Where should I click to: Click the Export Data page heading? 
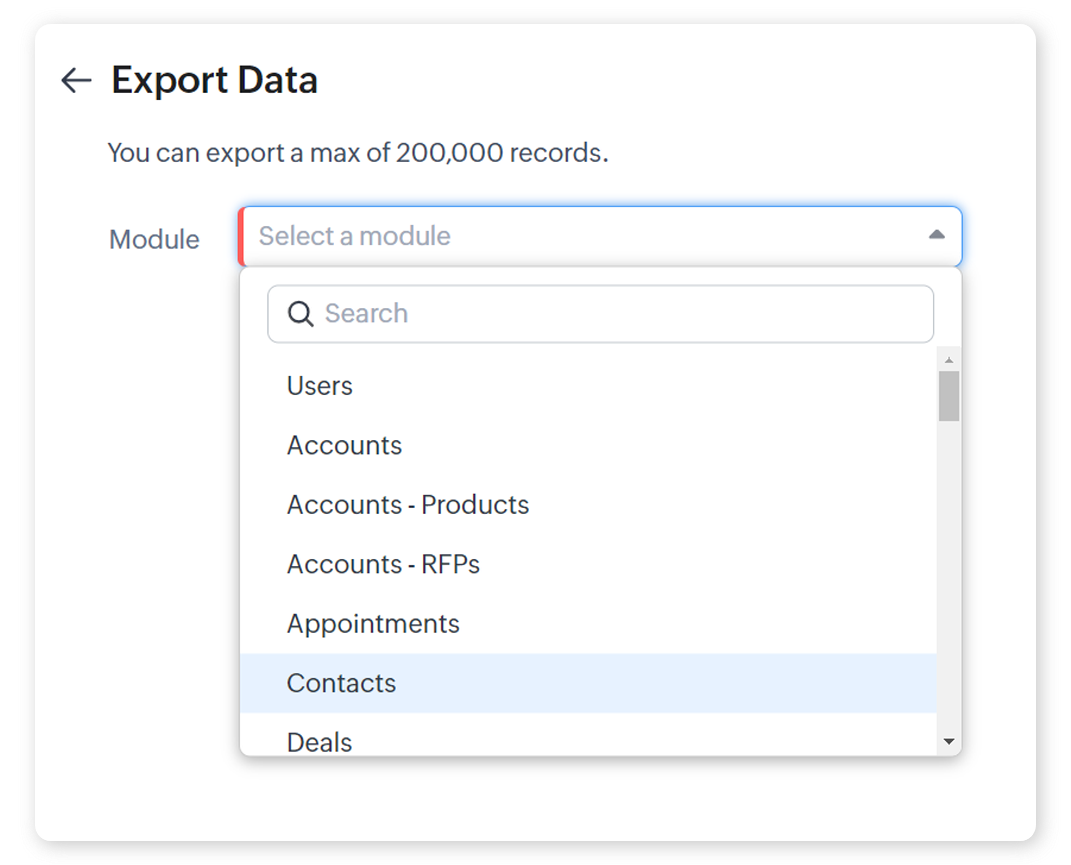pyautogui.click(x=214, y=80)
